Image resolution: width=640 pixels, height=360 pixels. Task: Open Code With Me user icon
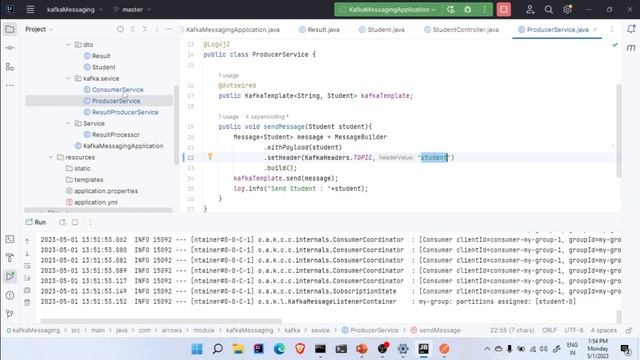530,9
